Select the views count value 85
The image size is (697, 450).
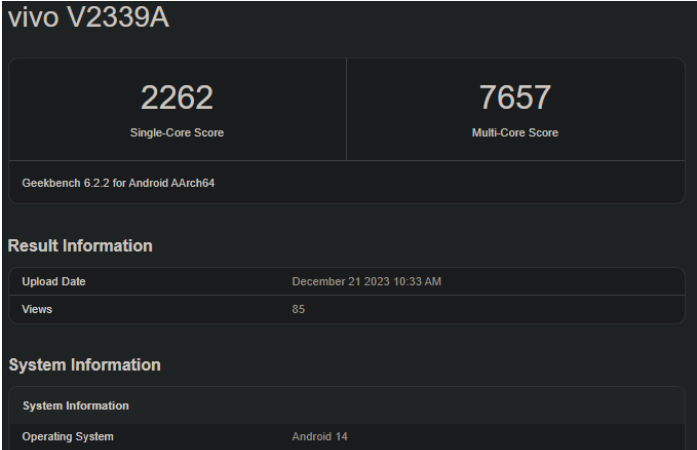[x=298, y=309]
